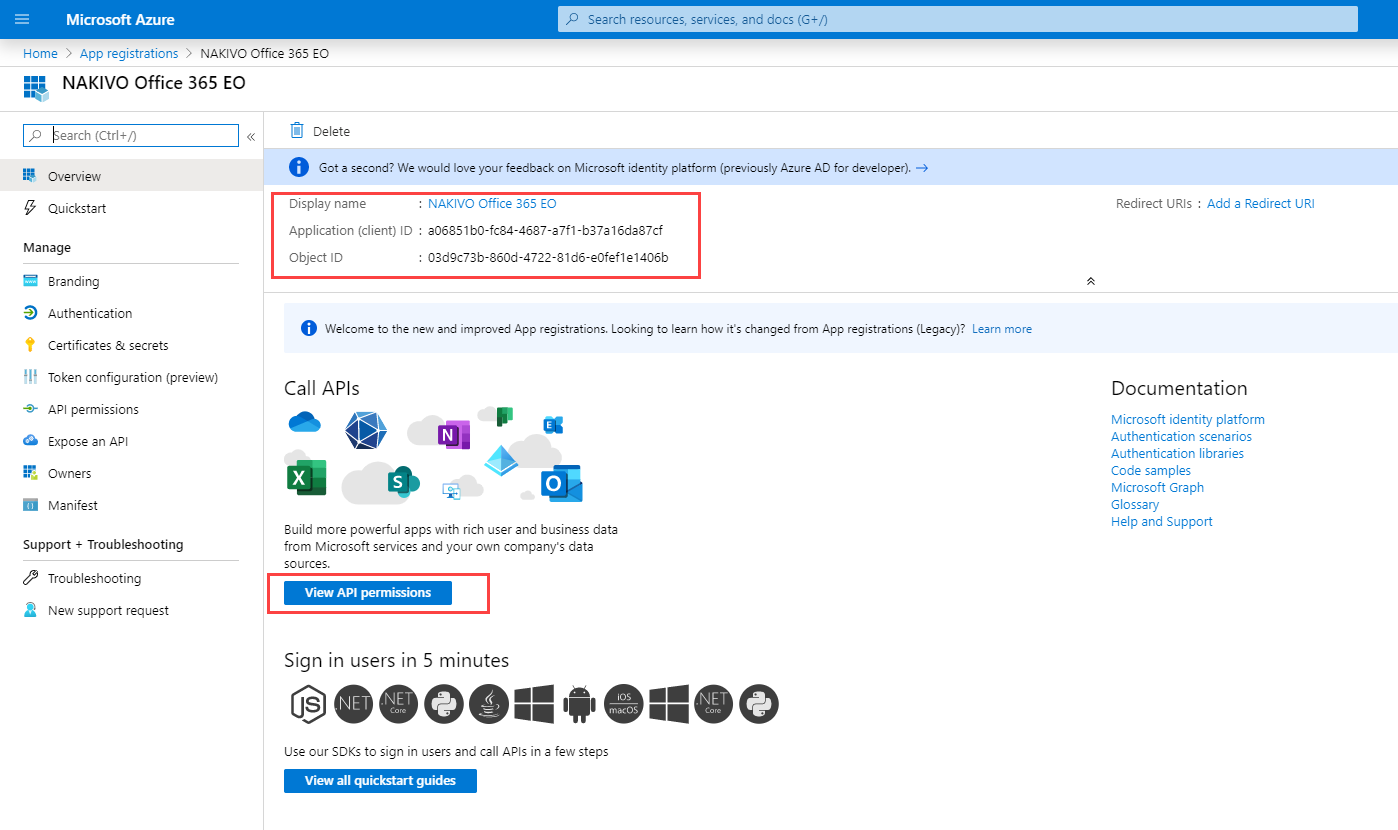
Task: Select Manifest in the Manage menu
Action: (73, 505)
